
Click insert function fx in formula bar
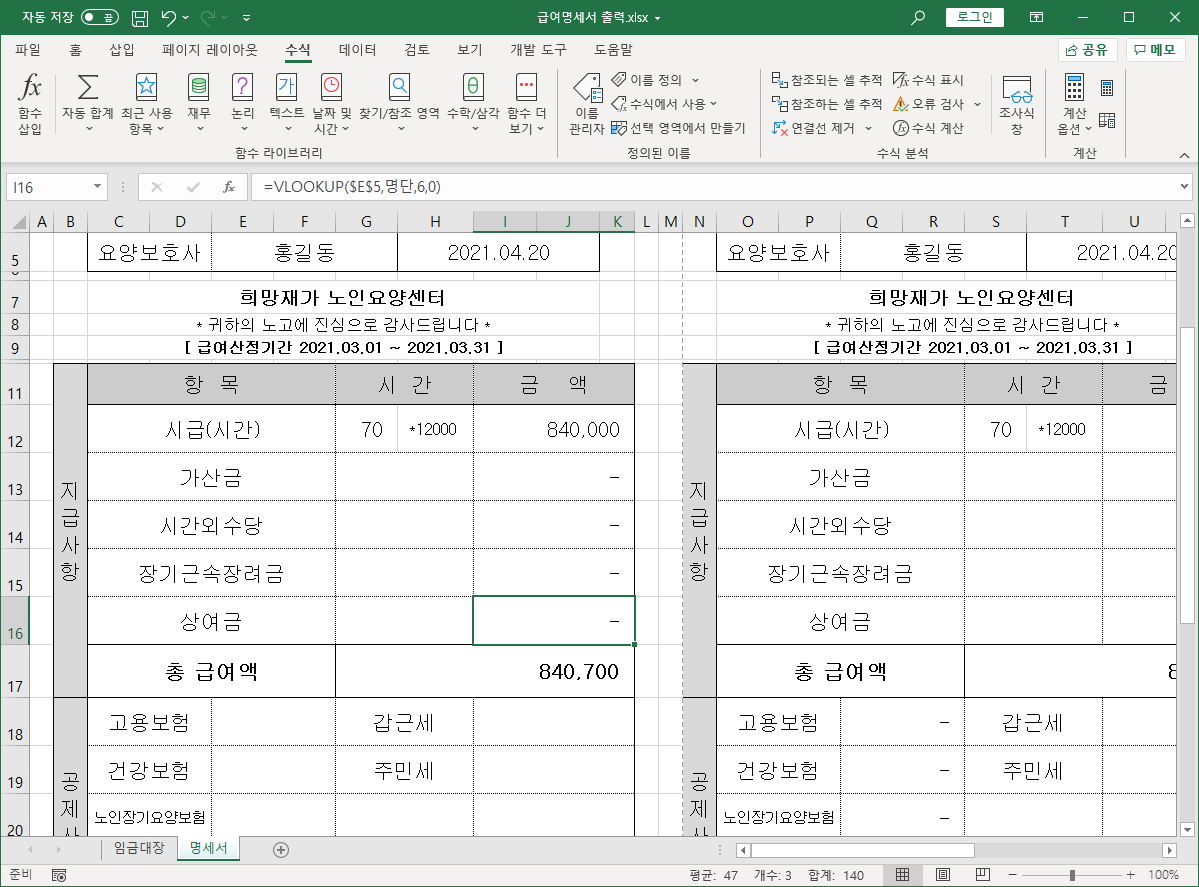click(229, 187)
